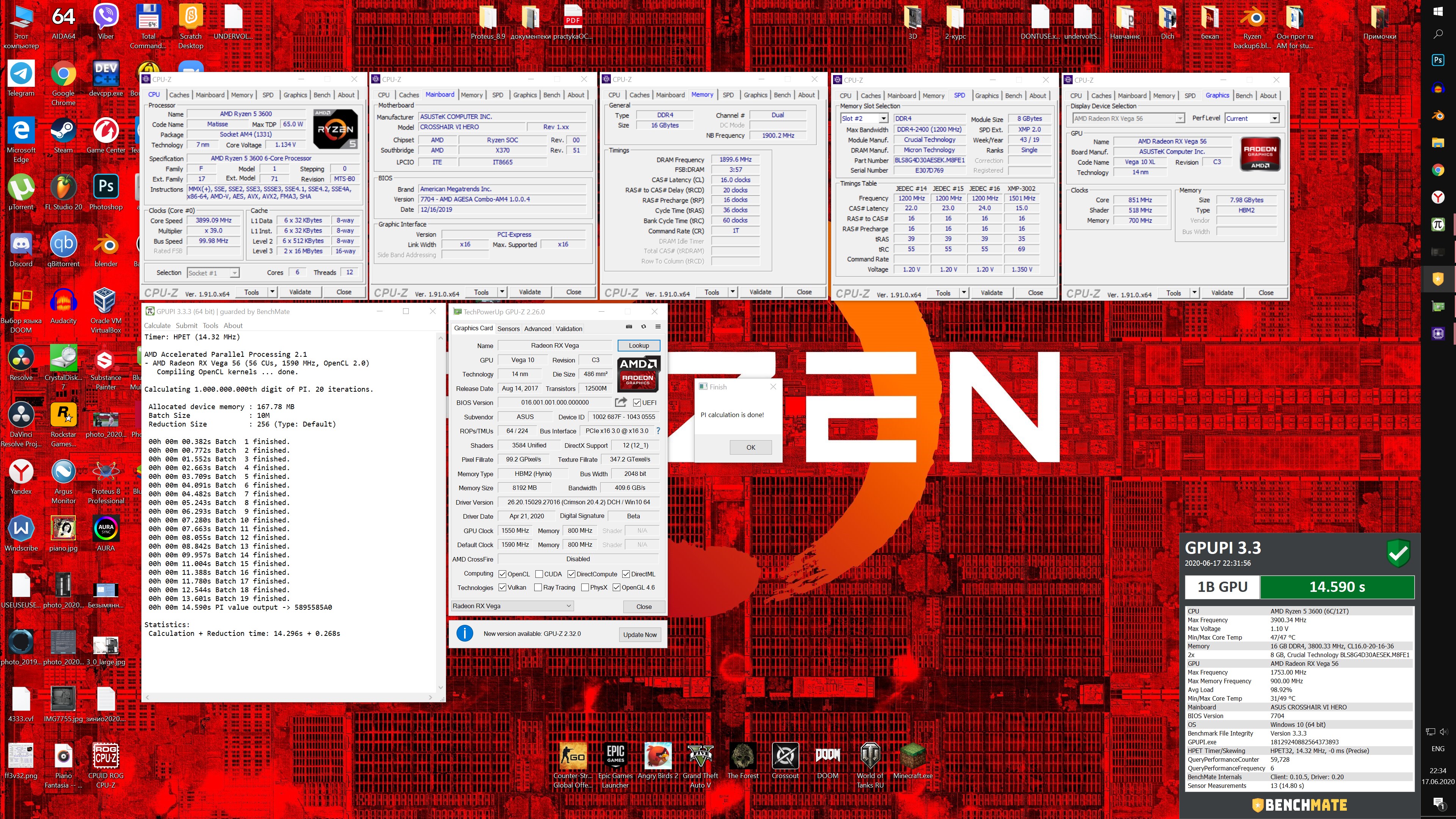Toggle the UEFI checkbox in GPU-Z
This screenshot has height=819, width=1456.
pyautogui.click(x=637, y=402)
